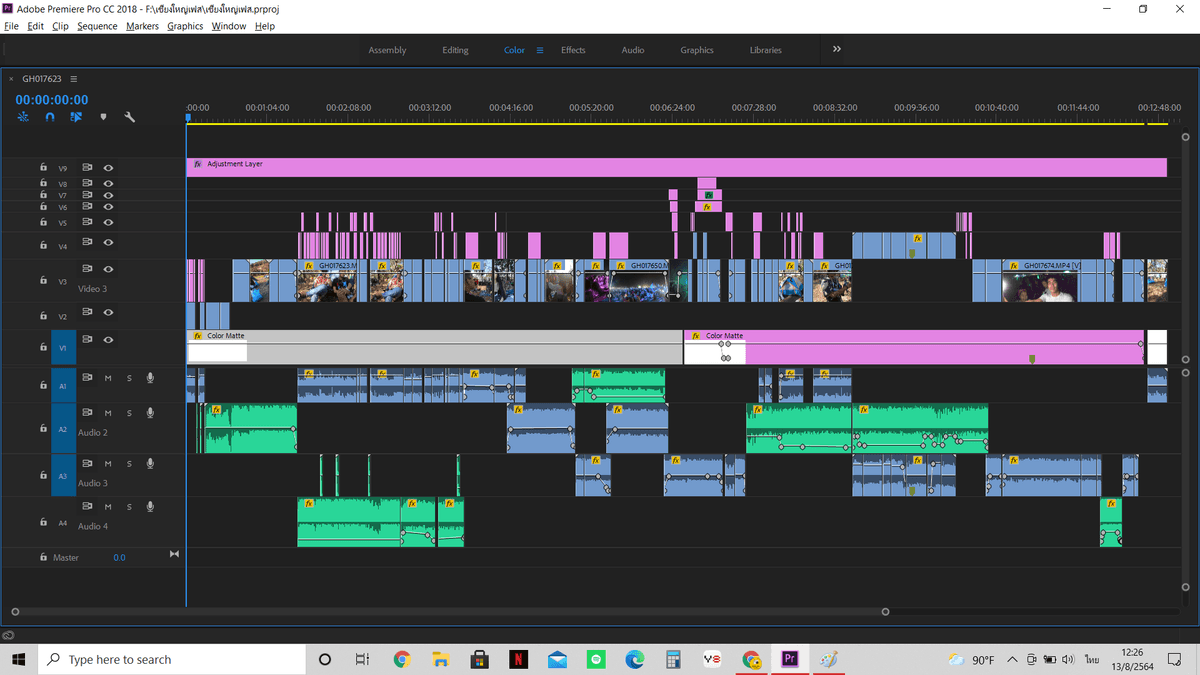1200x675 pixels.
Task: Open Timeline Display Settings wrench
Action: click(x=129, y=117)
